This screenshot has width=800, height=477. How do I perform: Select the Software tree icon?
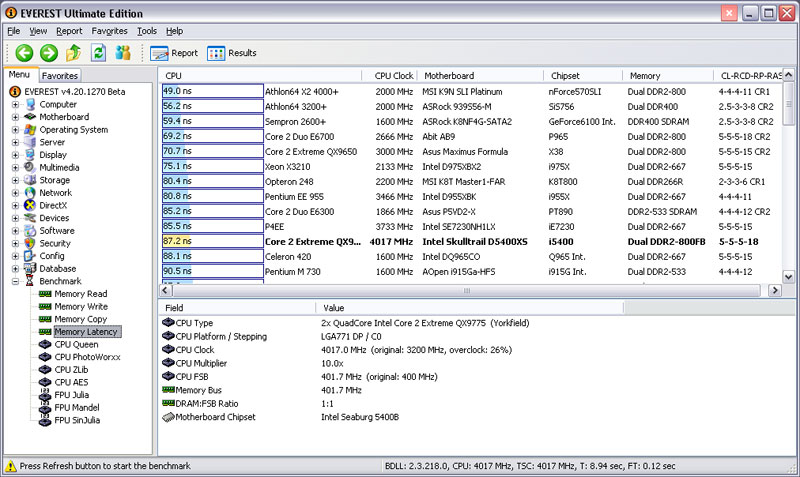(x=31, y=231)
